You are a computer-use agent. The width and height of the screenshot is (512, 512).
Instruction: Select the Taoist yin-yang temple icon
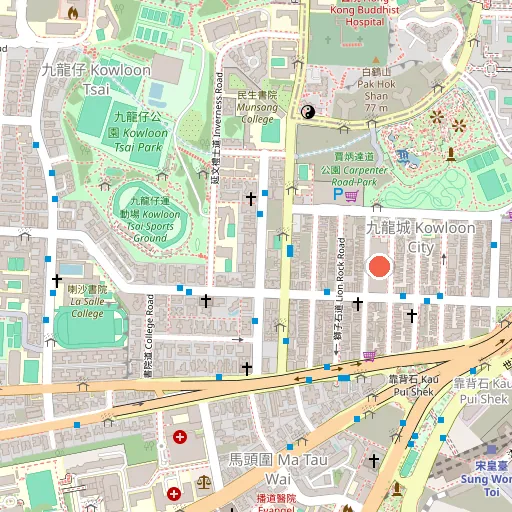tap(308, 112)
